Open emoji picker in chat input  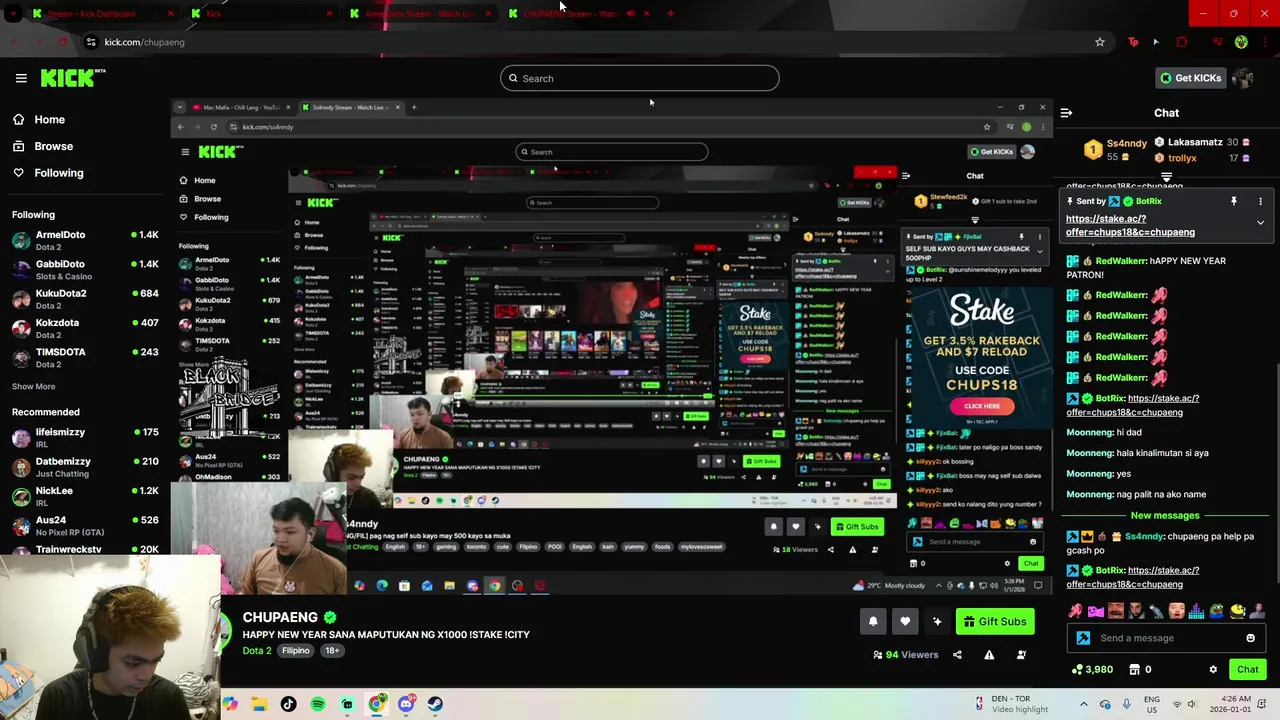1250,638
